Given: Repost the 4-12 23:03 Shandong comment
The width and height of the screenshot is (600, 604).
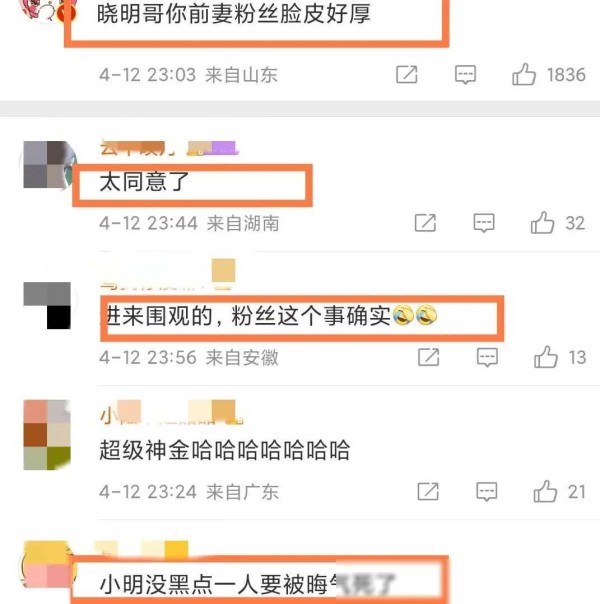Looking at the screenshot, I should point(407,75).
